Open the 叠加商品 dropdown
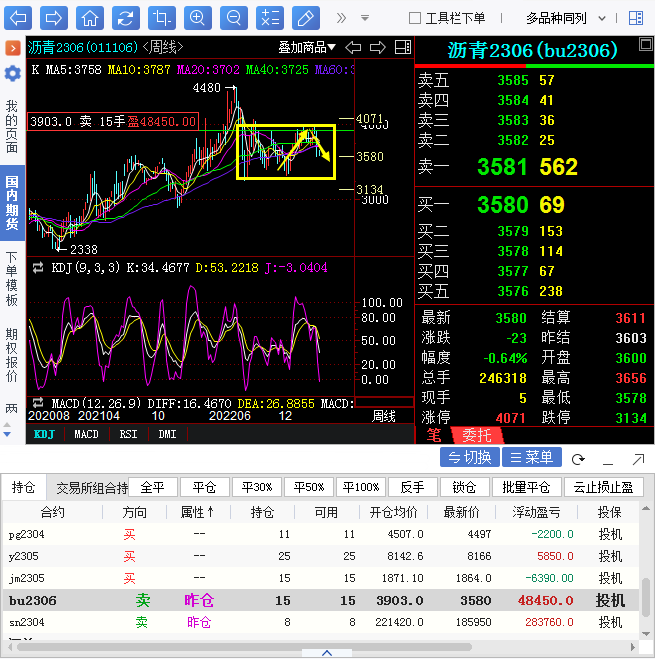The image size is (655, 659). click(x=307, y=47)
